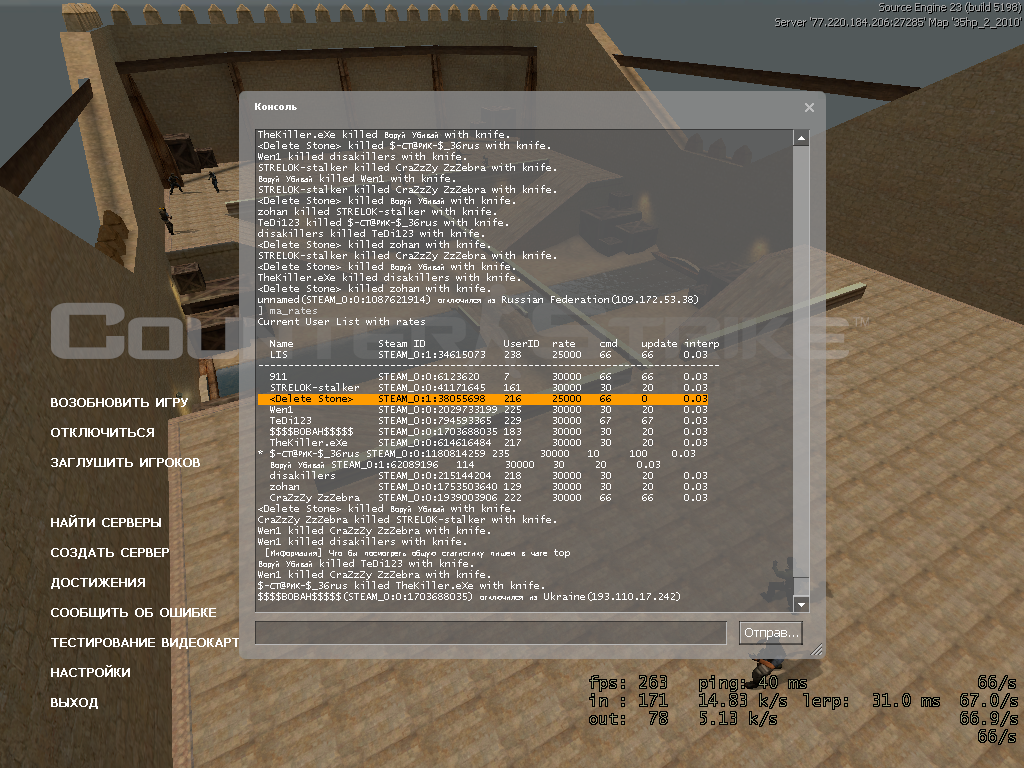
Task: Click the "rate" column header
Action: pyautogui.click(x=564, y=344)
